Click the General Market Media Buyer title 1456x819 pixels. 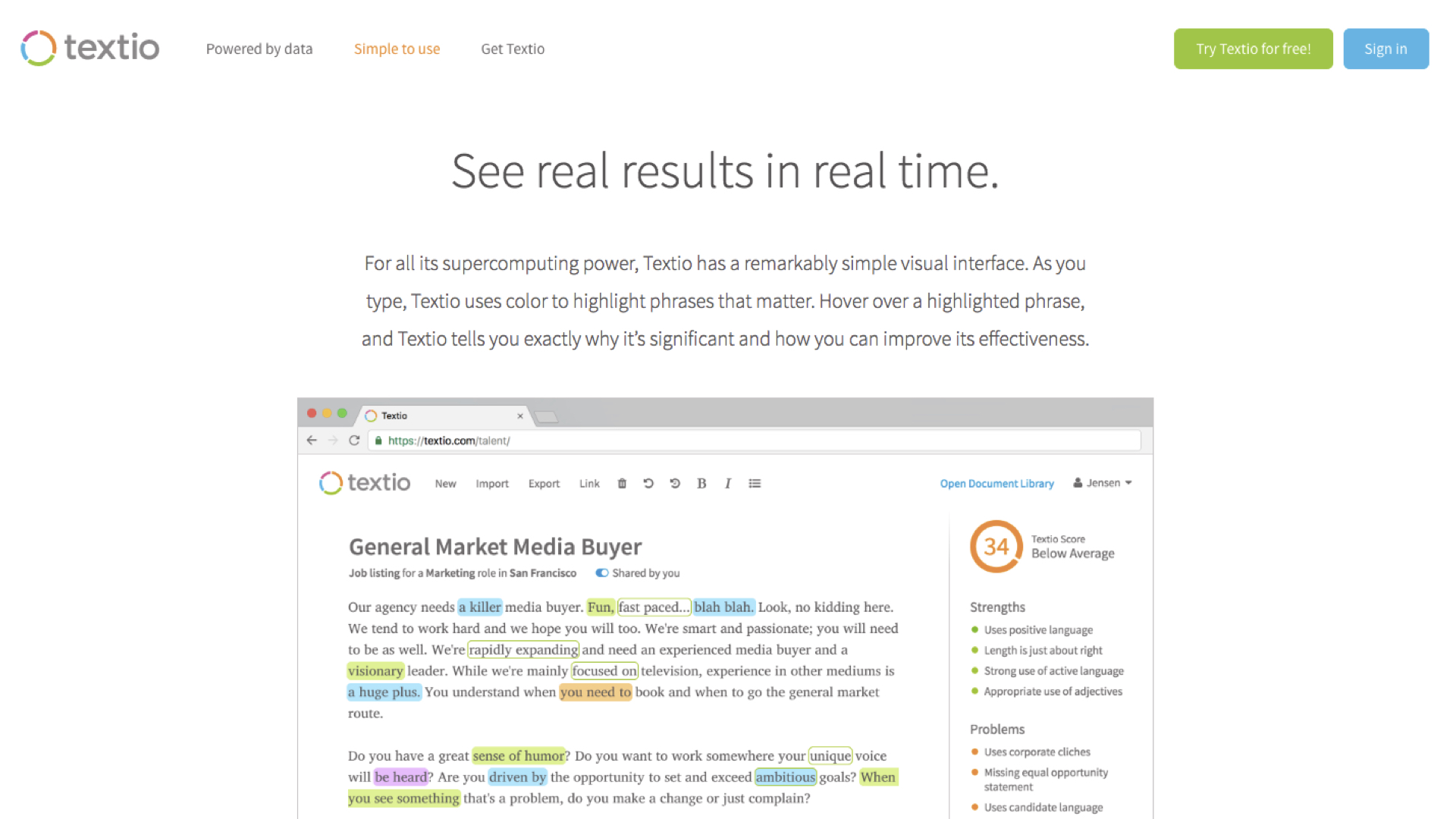[x=495, y=546]
